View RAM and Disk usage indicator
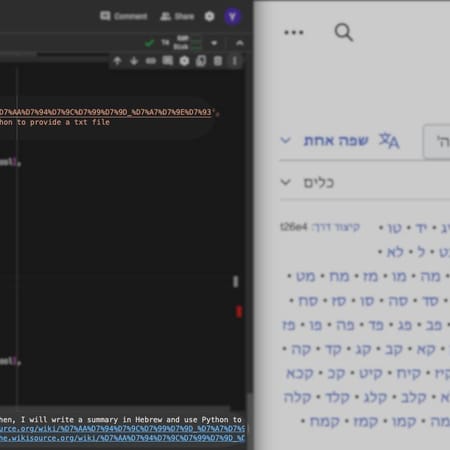 pyautogui.click(x=187, y=43)
